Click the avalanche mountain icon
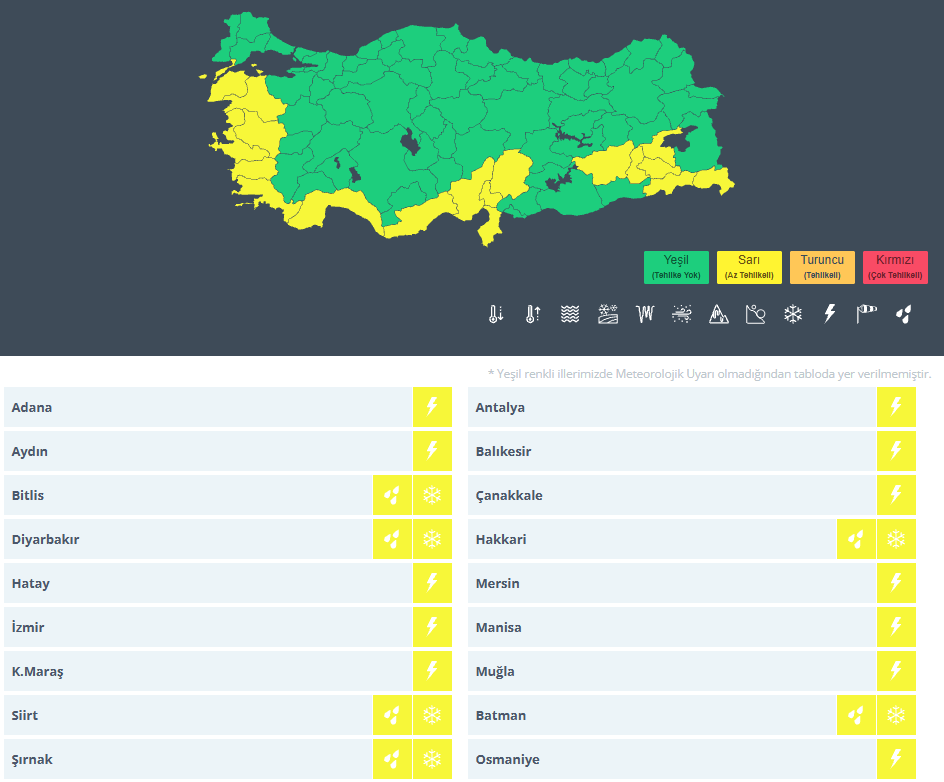 click(x=719, y=314)
